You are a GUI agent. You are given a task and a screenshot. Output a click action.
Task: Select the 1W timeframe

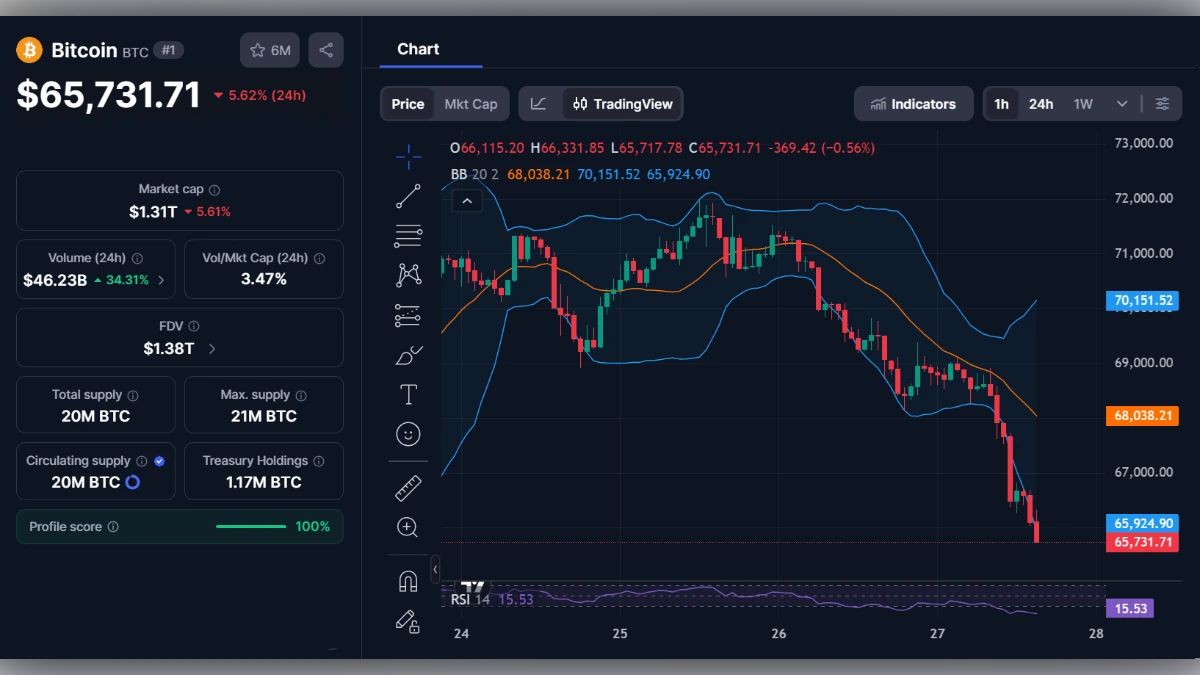tap(1082, 103)
